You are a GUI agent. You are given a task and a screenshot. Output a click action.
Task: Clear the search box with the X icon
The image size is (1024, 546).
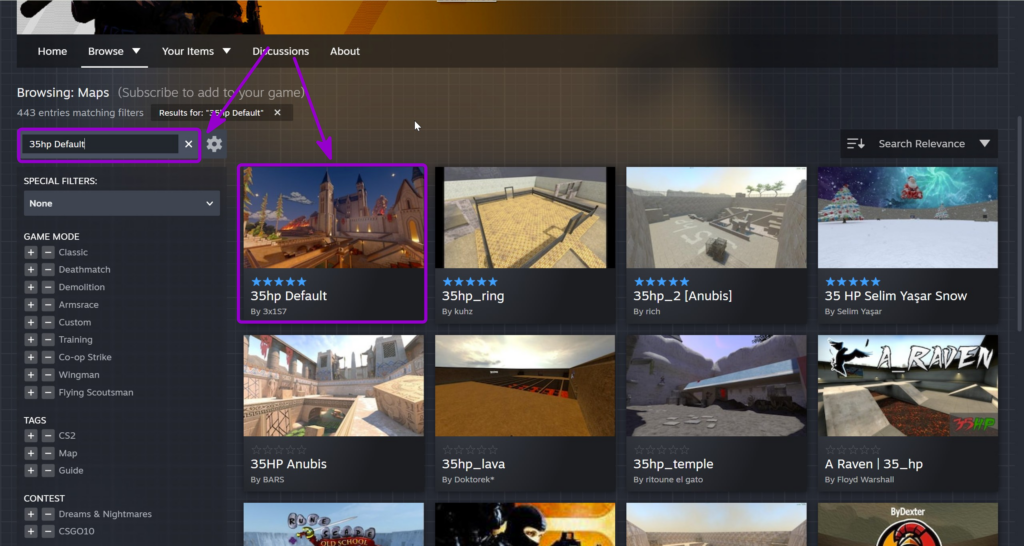coord(189,144)
